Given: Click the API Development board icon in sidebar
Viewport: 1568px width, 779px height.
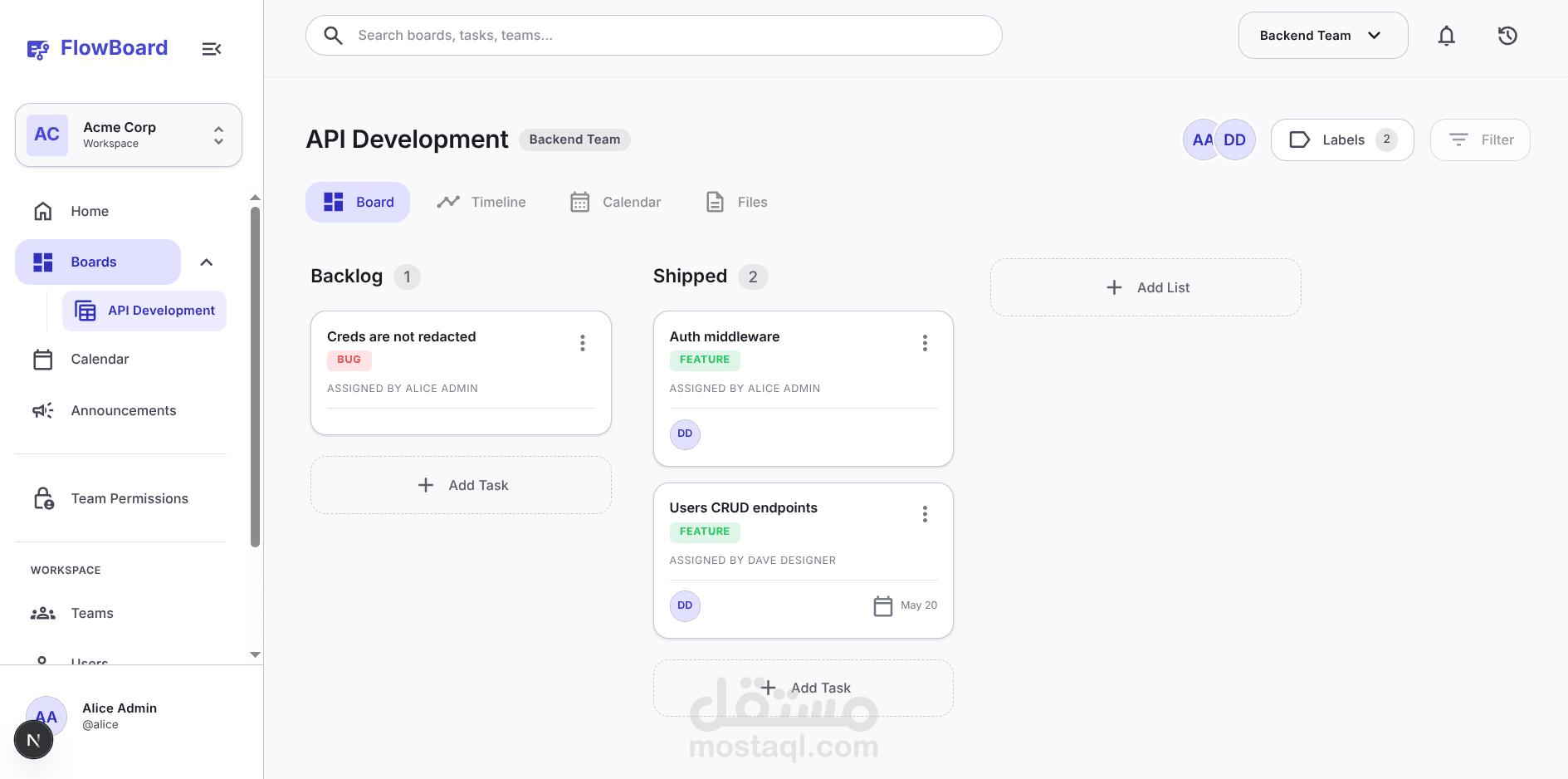Looking at the screenshot, I should coord(85,311).
